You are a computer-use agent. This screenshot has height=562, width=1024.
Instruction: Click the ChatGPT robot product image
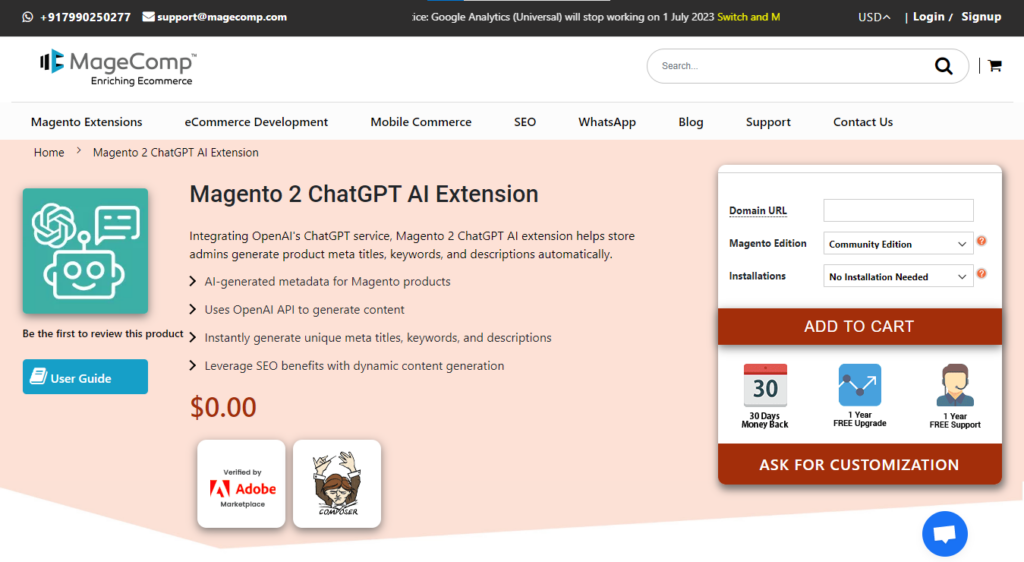pyautogui.click(x=86, y=251)
